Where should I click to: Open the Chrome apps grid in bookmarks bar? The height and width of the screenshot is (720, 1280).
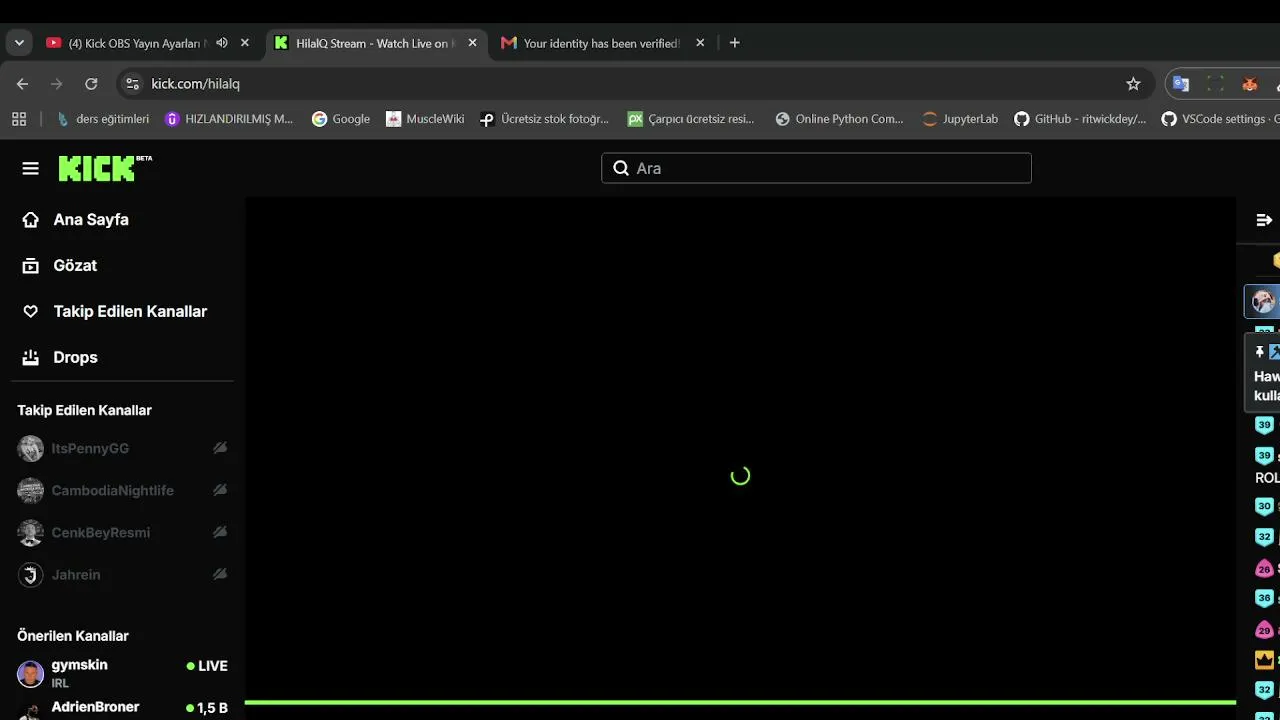19,119
